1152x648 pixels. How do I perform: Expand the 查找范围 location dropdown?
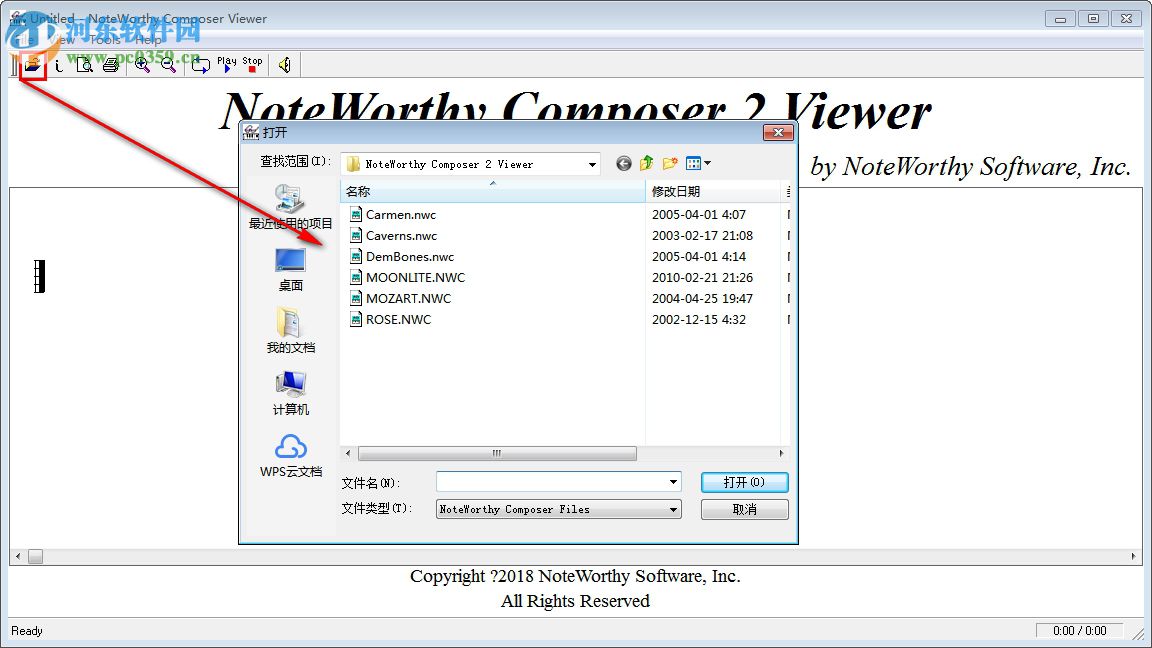click(592, 163)
